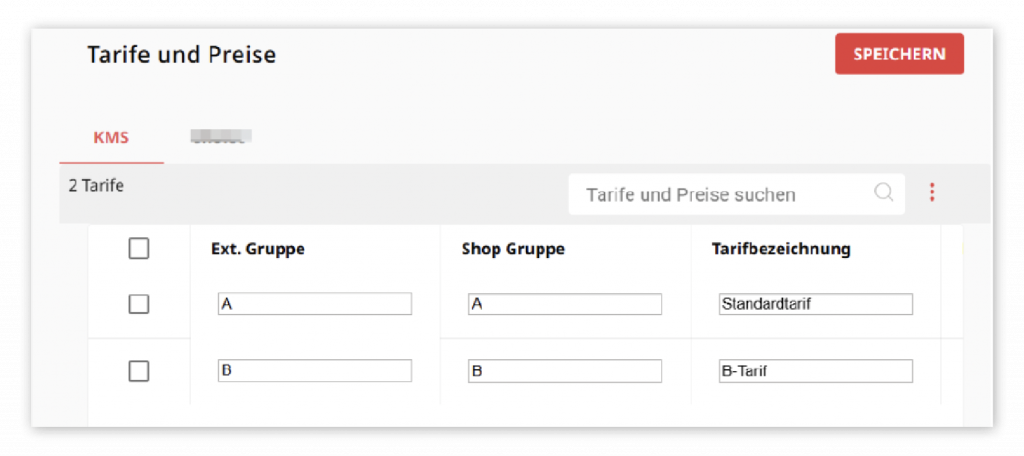Screen dimensions: 1024x456
Task: Edit the Shop Gruppe field containing A
Action: click(x=565, y=304)
